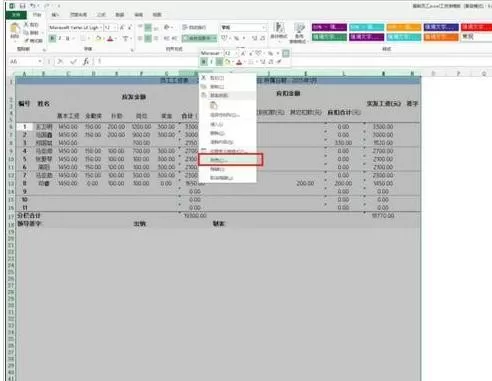Toggle Center alignment in the mini toolbar
The image size is (492, 381).
coord(219,62)
